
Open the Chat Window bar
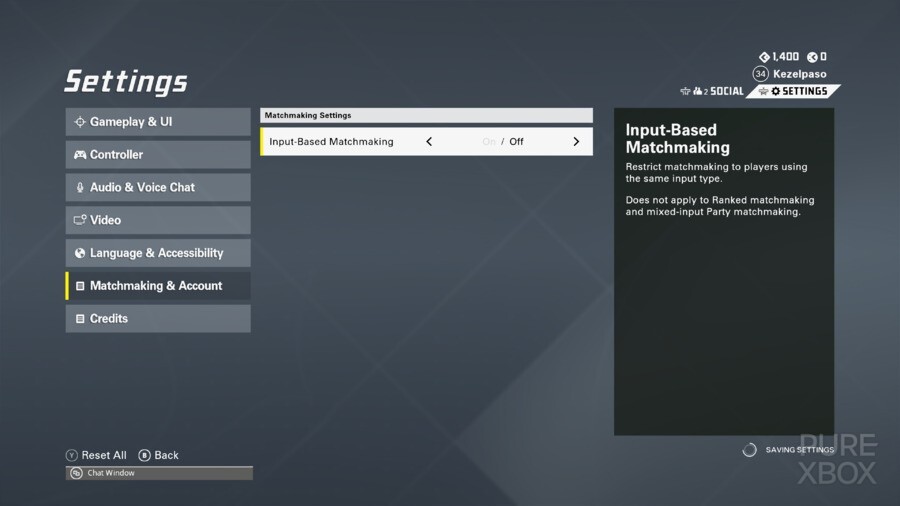[x=159, y=473]
